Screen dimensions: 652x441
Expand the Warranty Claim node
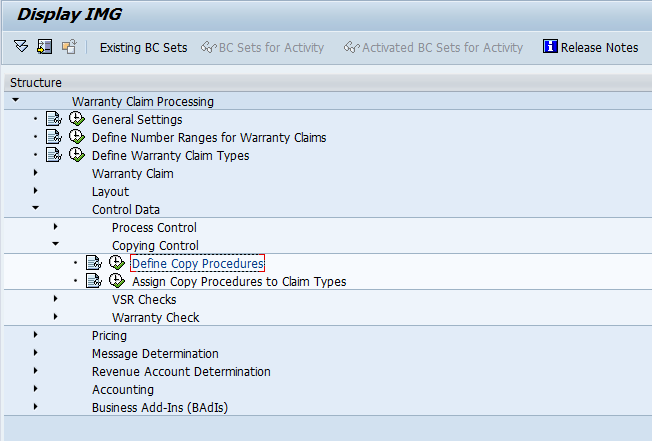[x=35, y=172]
